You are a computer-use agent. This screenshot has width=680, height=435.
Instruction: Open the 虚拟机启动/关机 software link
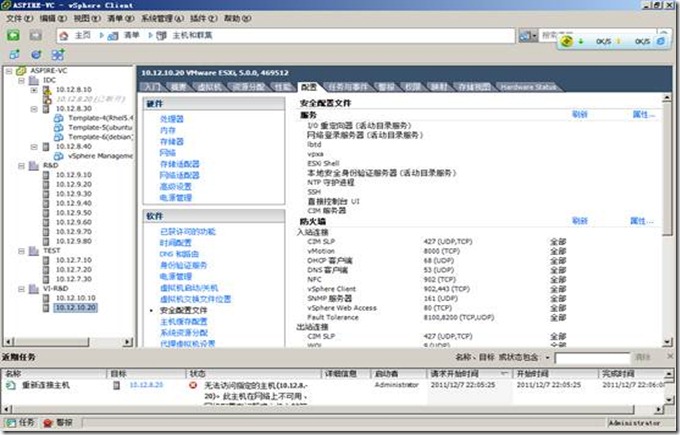189,288
